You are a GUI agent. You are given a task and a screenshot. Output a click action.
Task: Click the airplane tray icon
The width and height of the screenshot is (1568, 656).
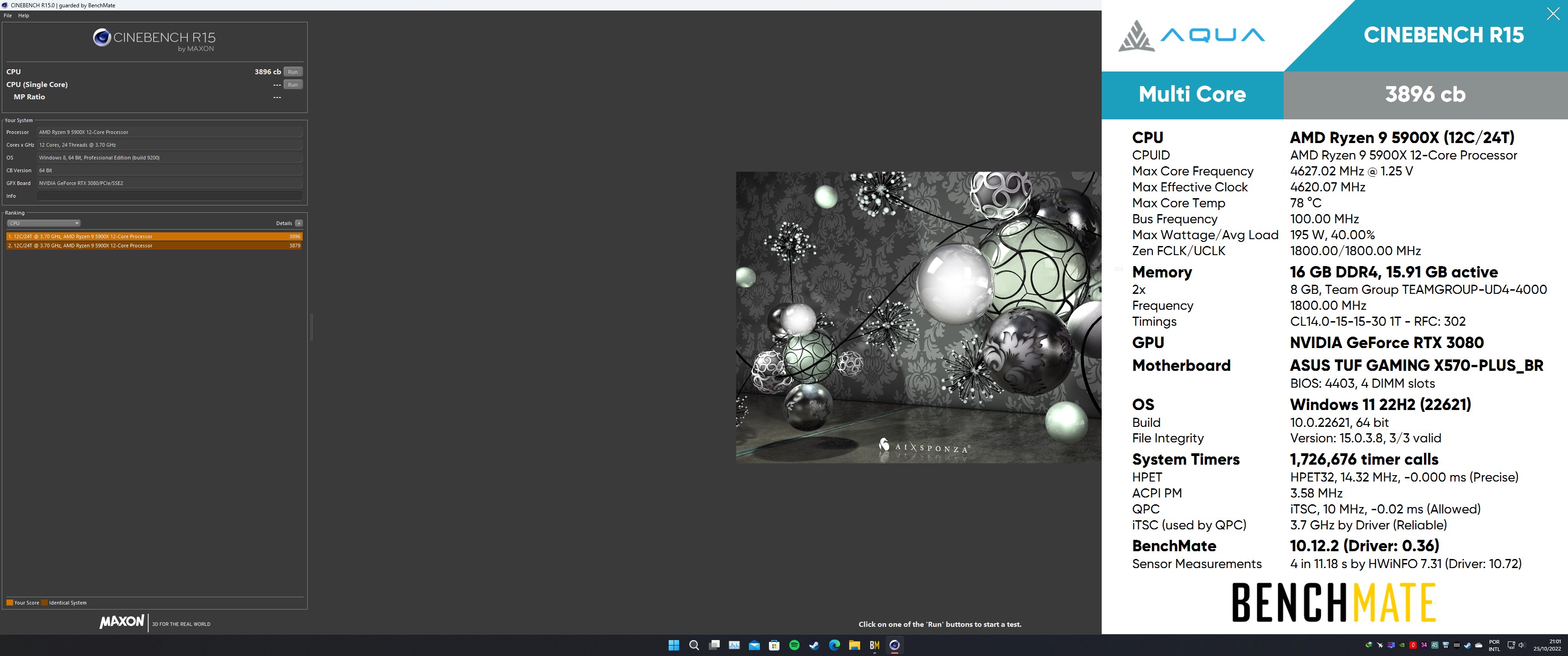pos(1380,645)
